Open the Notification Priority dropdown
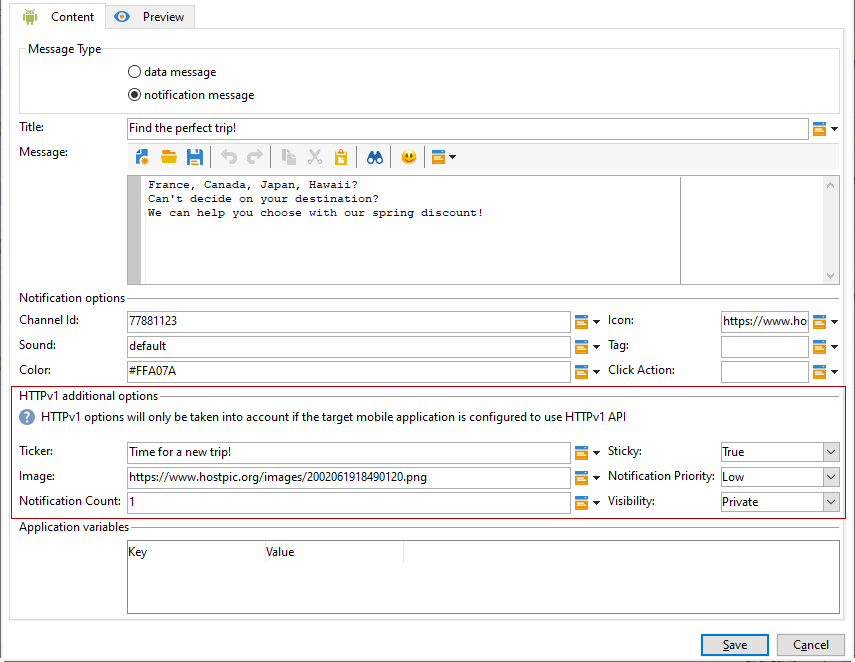 coord(830,477)
